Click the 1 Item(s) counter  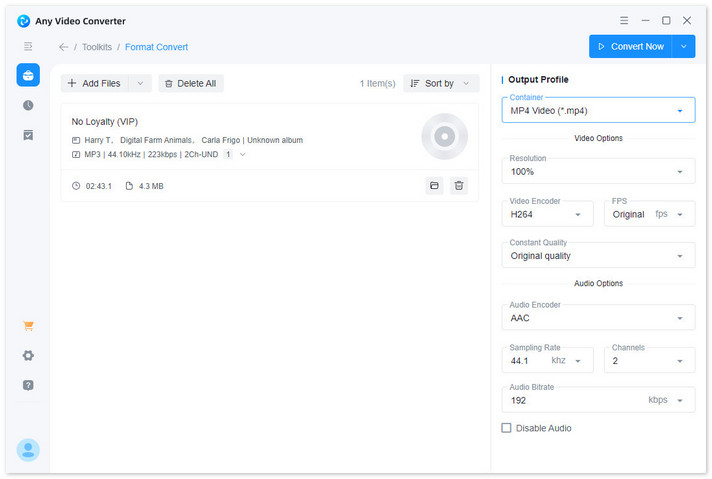(x=377, y=84)
